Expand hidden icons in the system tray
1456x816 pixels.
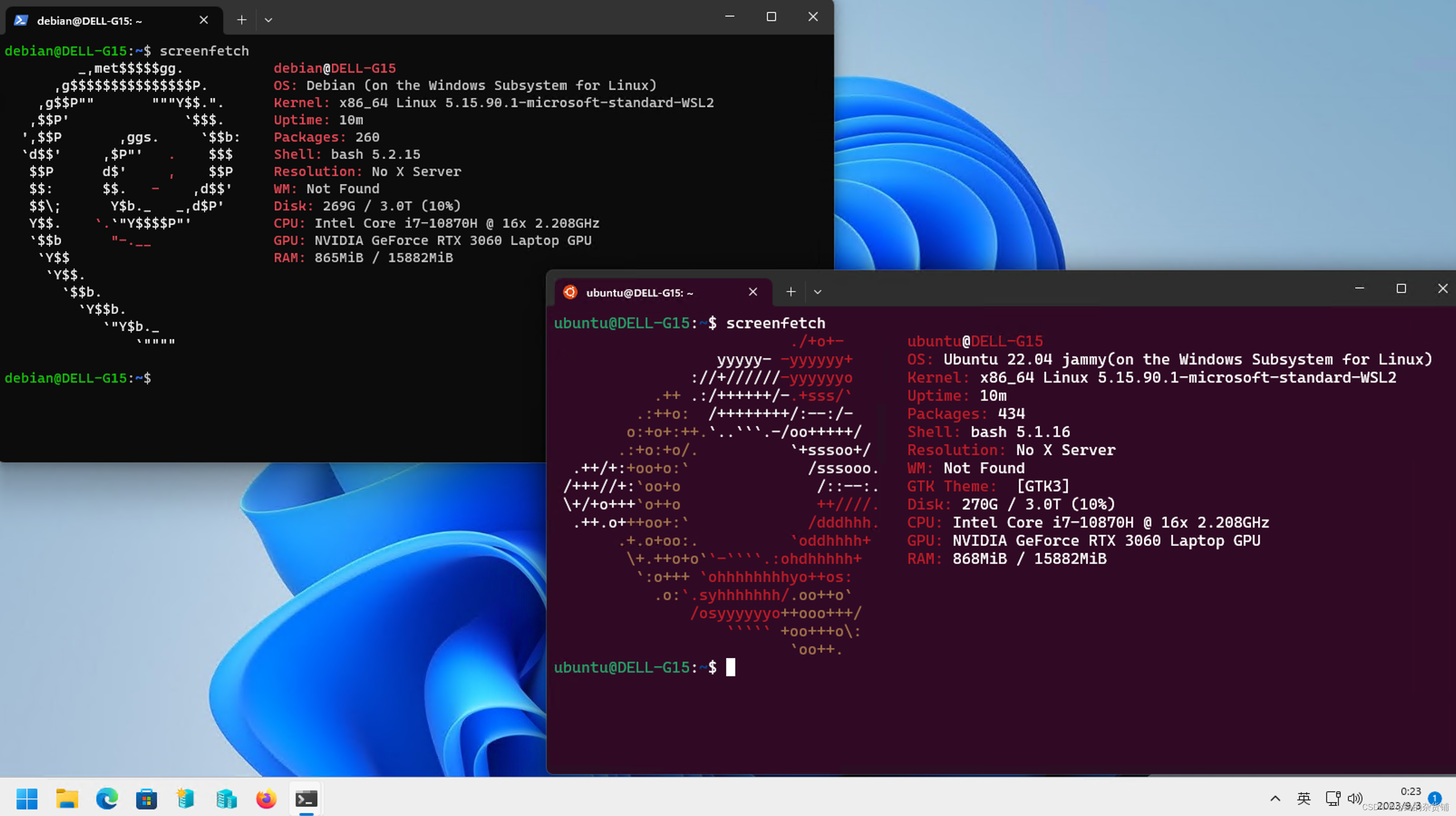(1275, 798)
